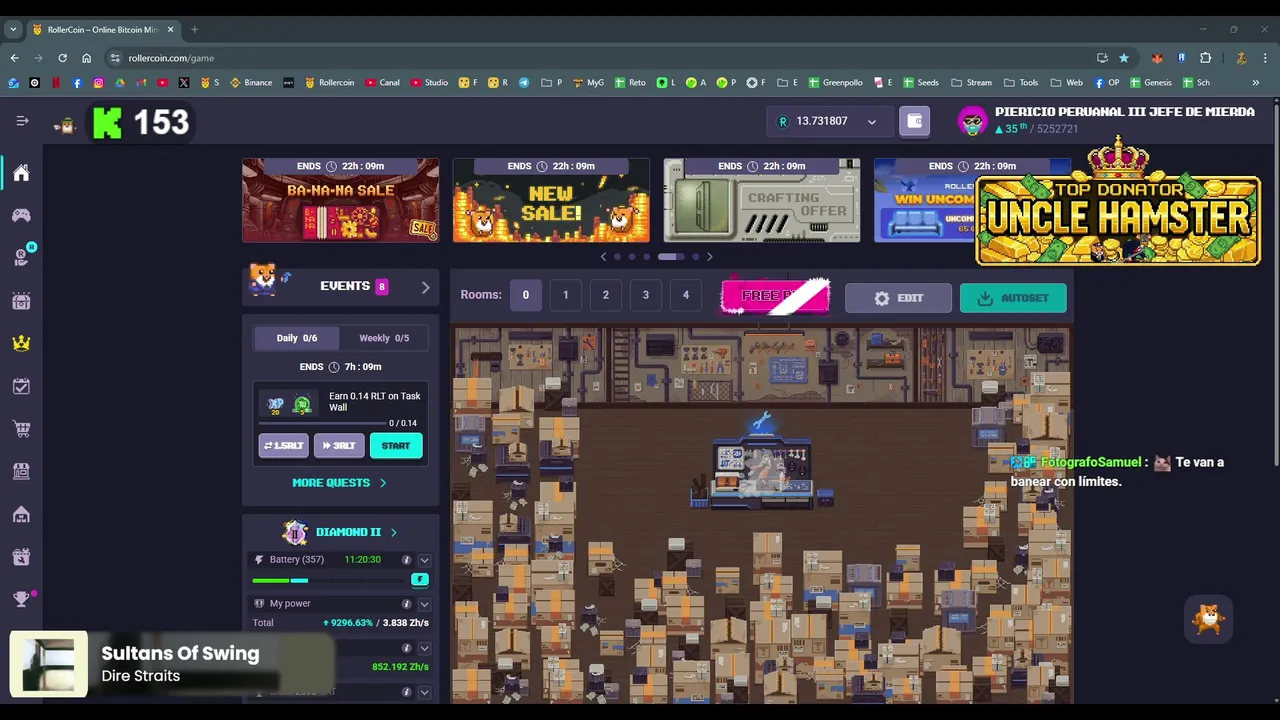Image resolution: width=1280 pixels, height=720 pixels.
Task: Open the crown icon in left sidebar
Action: (21, 343)
